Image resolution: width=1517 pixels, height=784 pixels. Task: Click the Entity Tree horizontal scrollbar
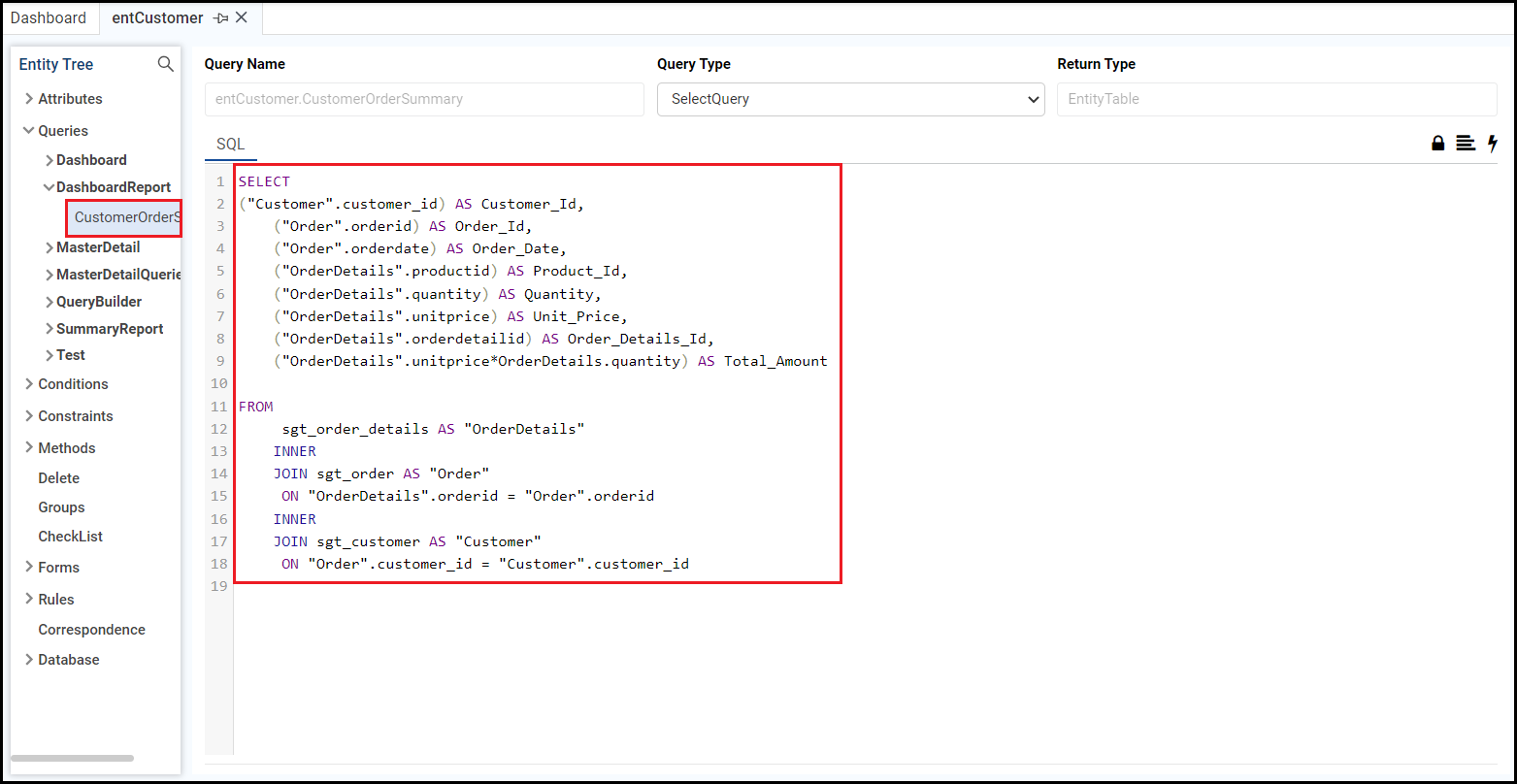click(x=73, y=758)
